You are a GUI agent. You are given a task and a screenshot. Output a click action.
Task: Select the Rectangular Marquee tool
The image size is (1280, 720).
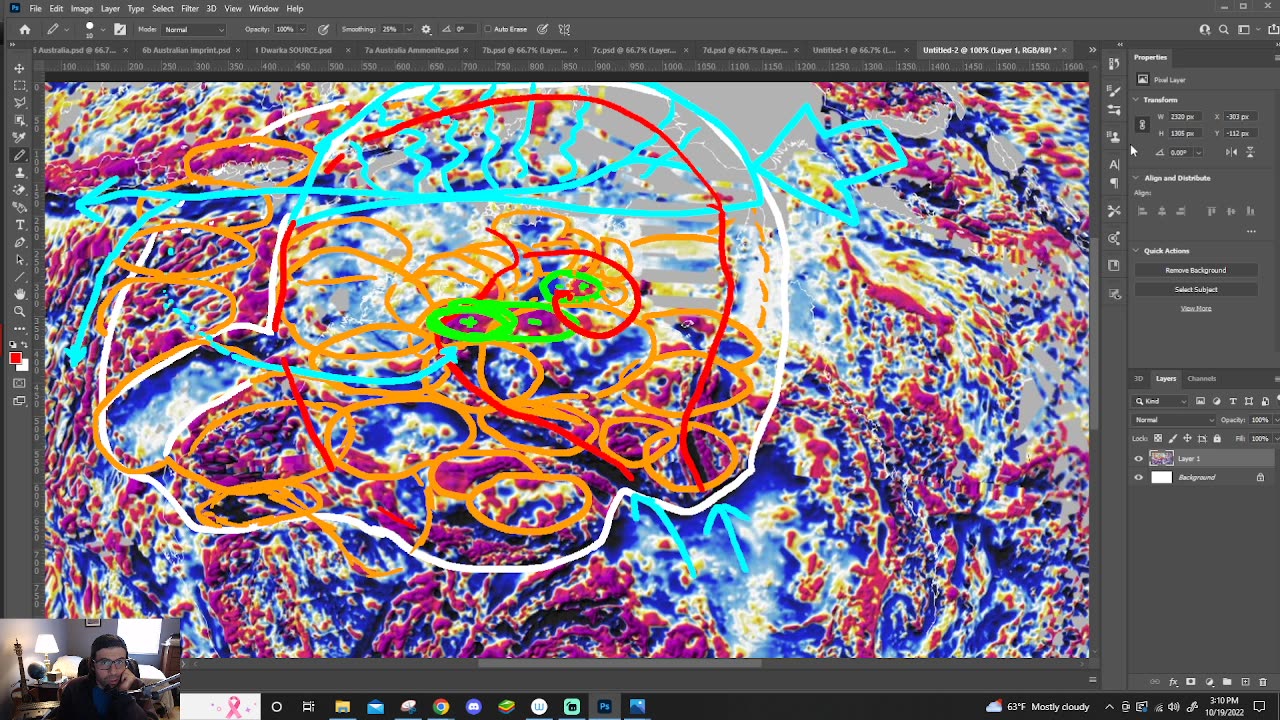point(19,86)
